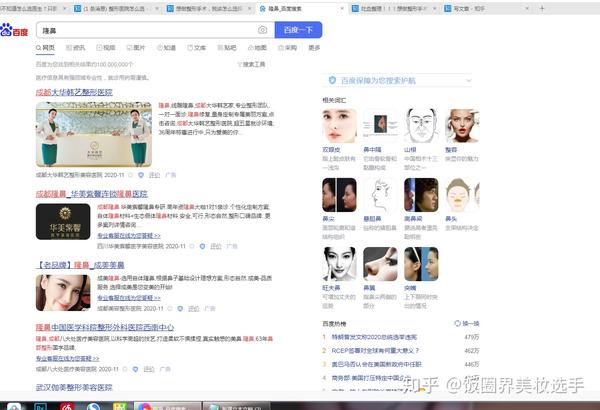Screen dimensions: 600x410
Task: Switch to the 隆鼻_百度搜索 browser tab
Action: tap(302, 8)
